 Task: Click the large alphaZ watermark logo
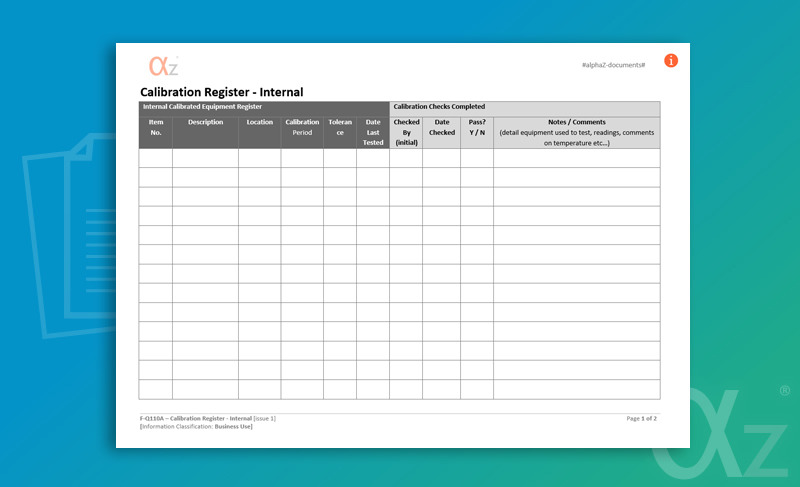[716, 438]
